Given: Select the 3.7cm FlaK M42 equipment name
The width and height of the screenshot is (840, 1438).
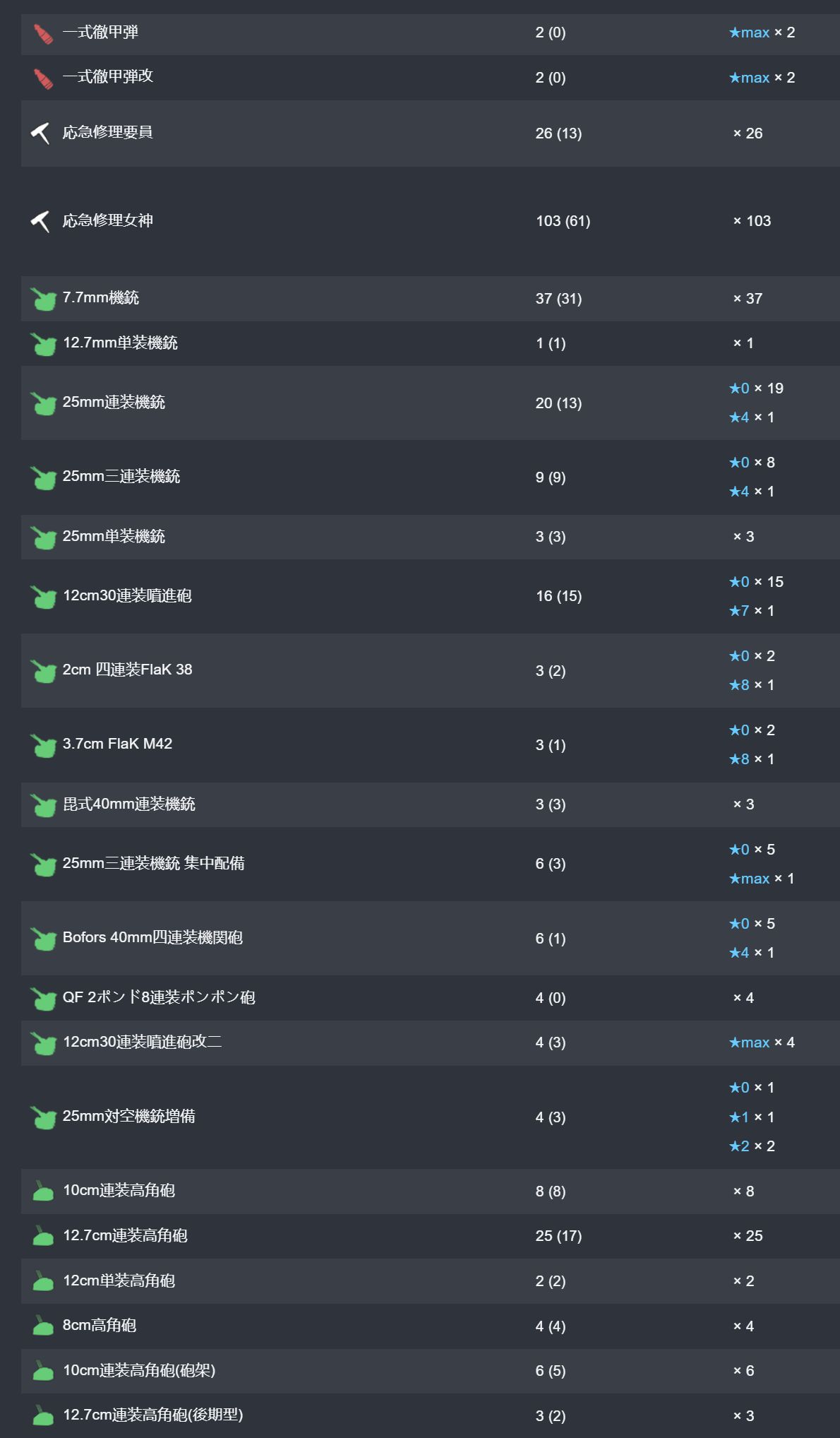Looking at the screenshot, I should (x=117, y=744).
